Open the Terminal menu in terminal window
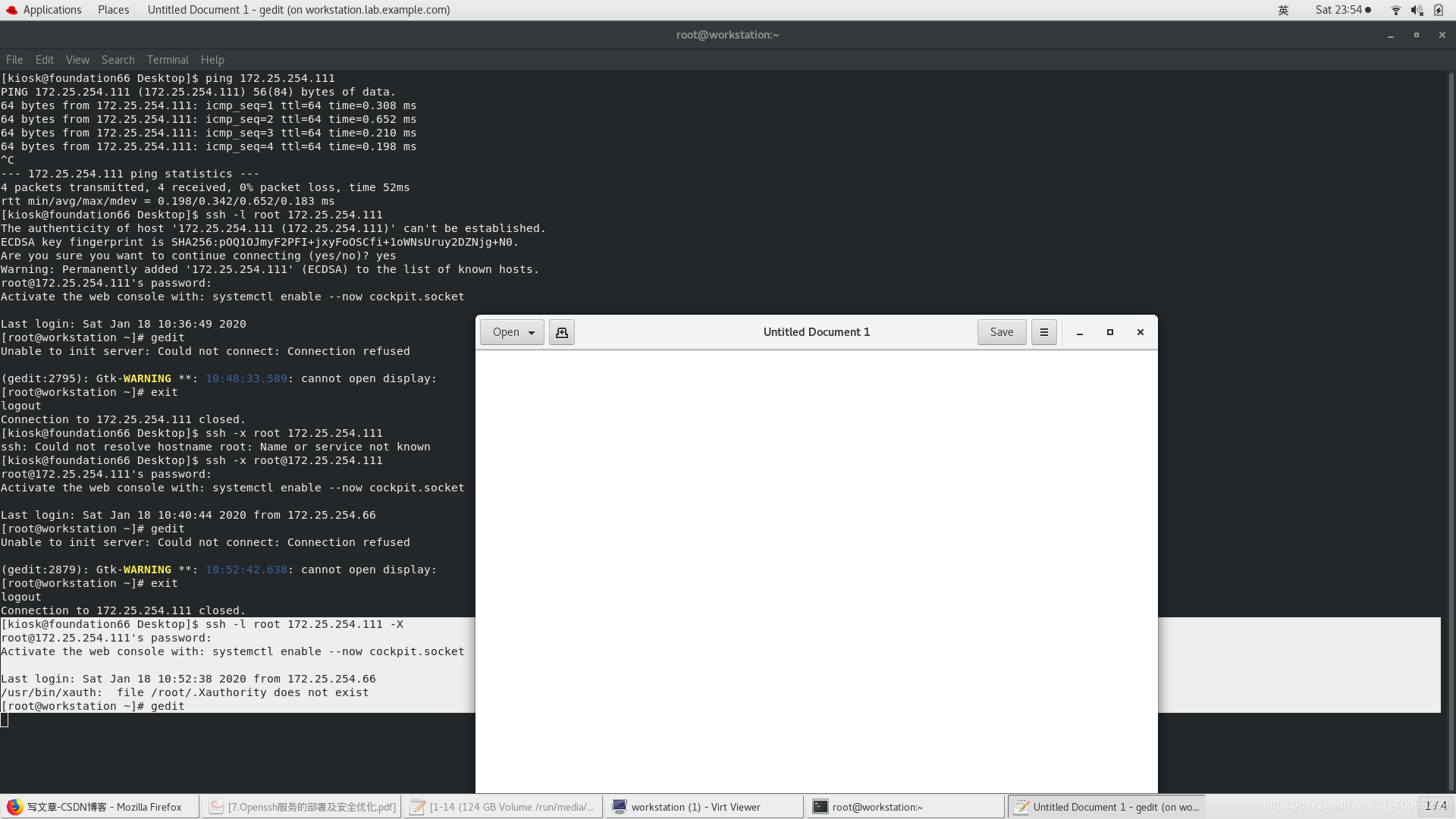Image resolution: width=1456 pixels, height=819 pixels. (168, 60)
